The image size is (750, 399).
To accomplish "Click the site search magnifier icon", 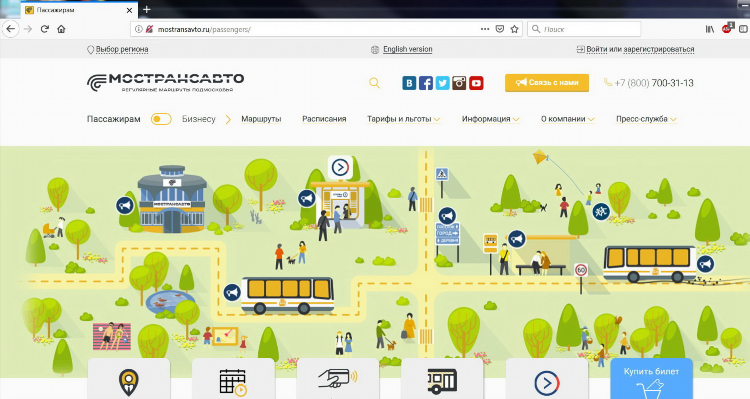I will click(375, 83).
